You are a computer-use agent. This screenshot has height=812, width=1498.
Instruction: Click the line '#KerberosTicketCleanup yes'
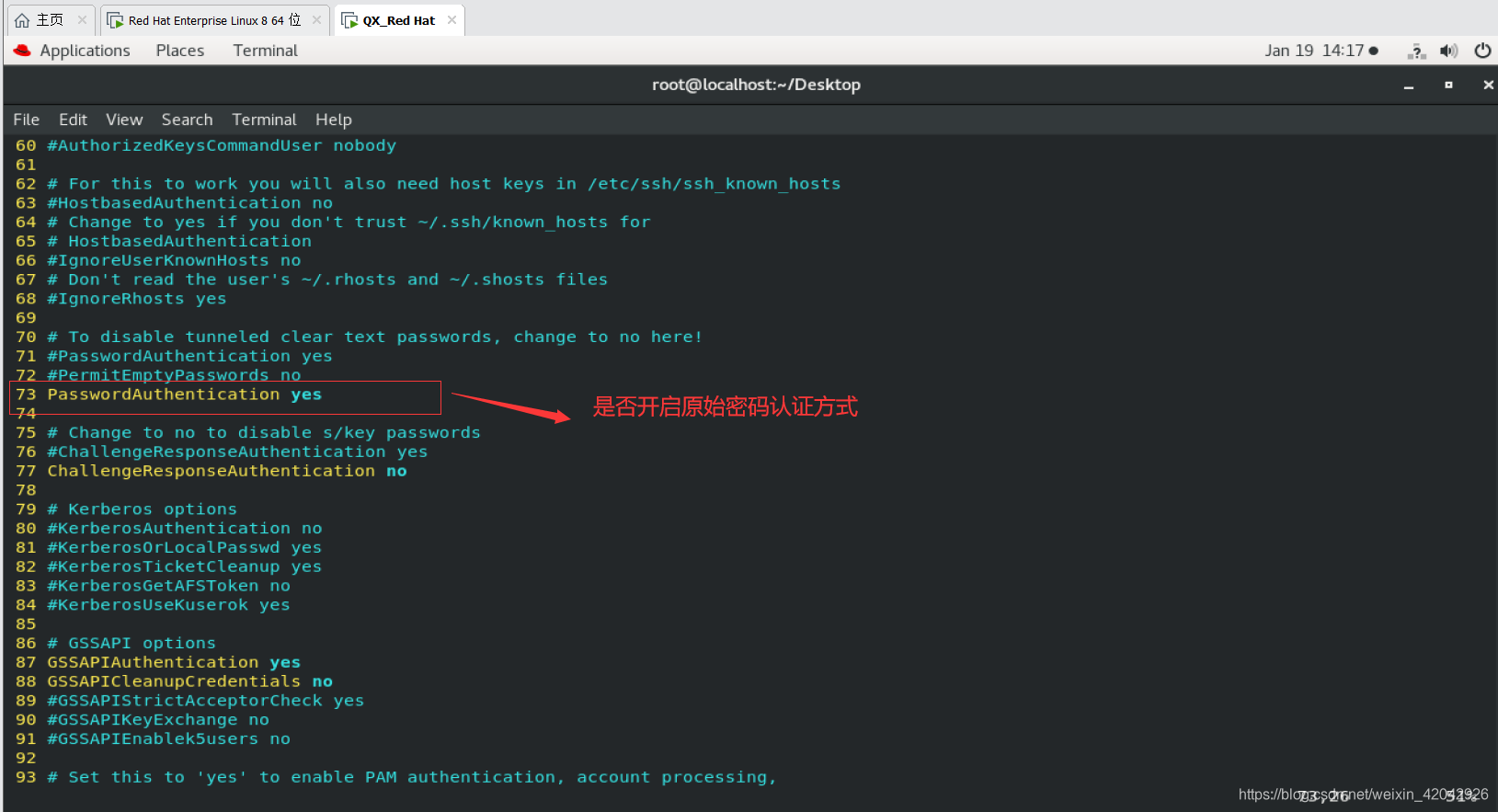coord(185,566)
